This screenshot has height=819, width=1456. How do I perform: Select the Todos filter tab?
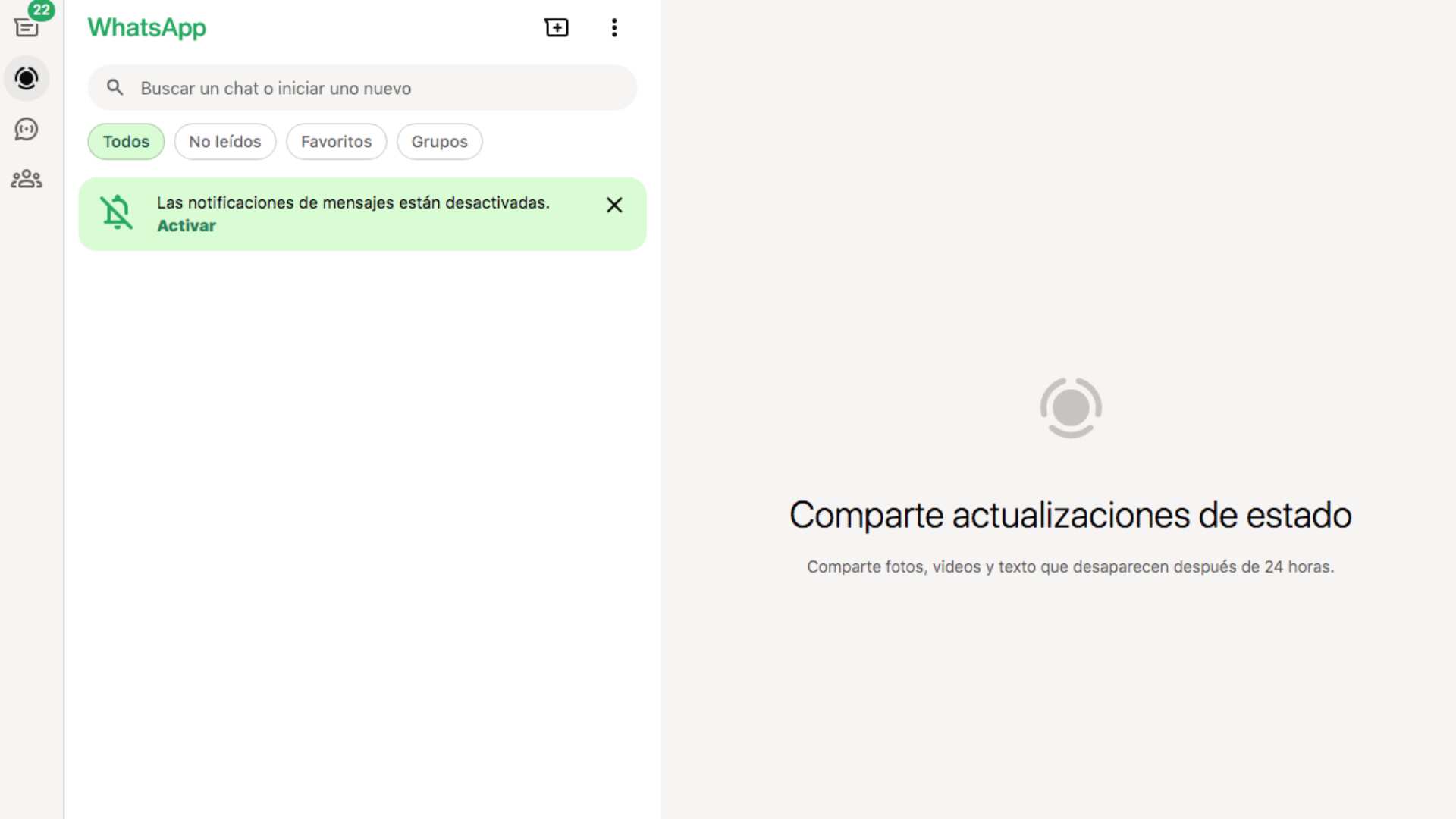[126, 141]
